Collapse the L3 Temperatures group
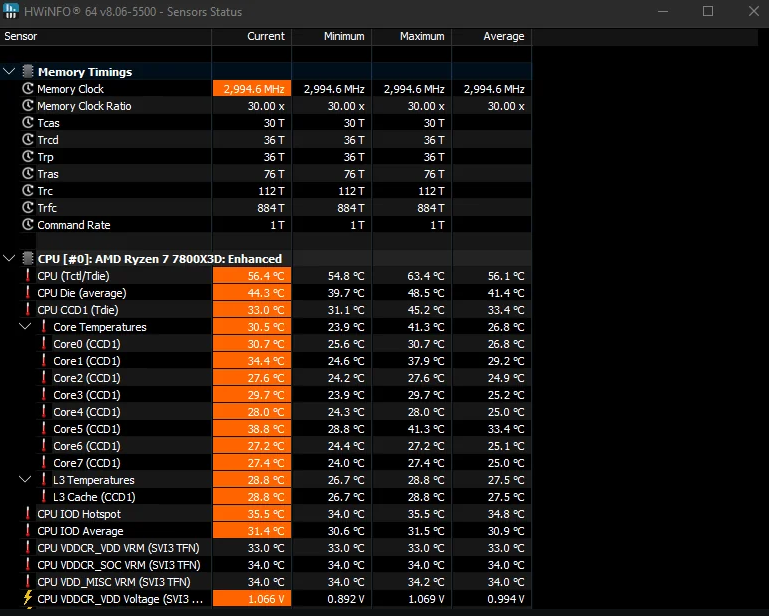The height and width of the screenshot is (616, 769). 26,480
